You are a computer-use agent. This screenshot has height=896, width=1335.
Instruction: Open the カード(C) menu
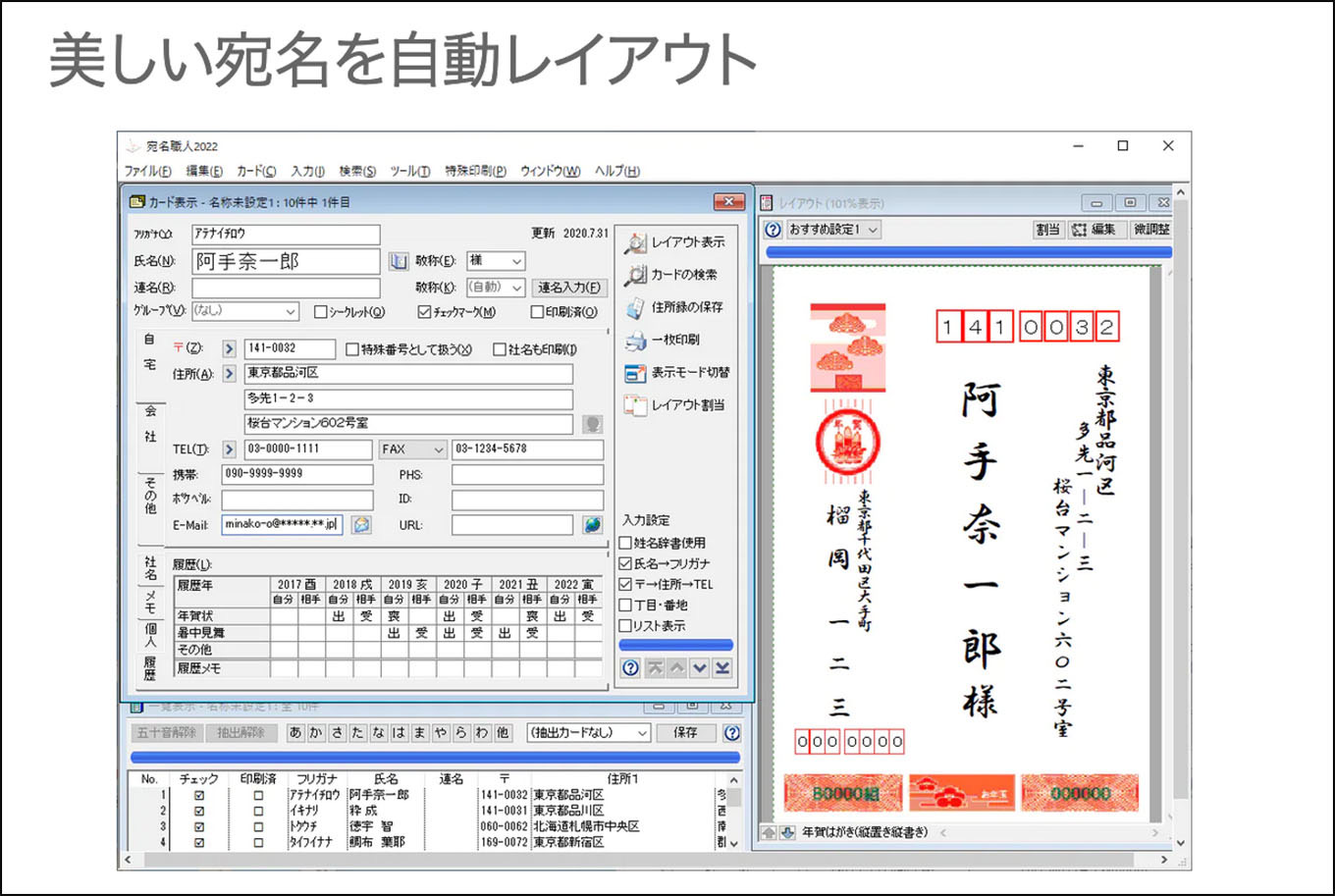[x=257, y=171]
